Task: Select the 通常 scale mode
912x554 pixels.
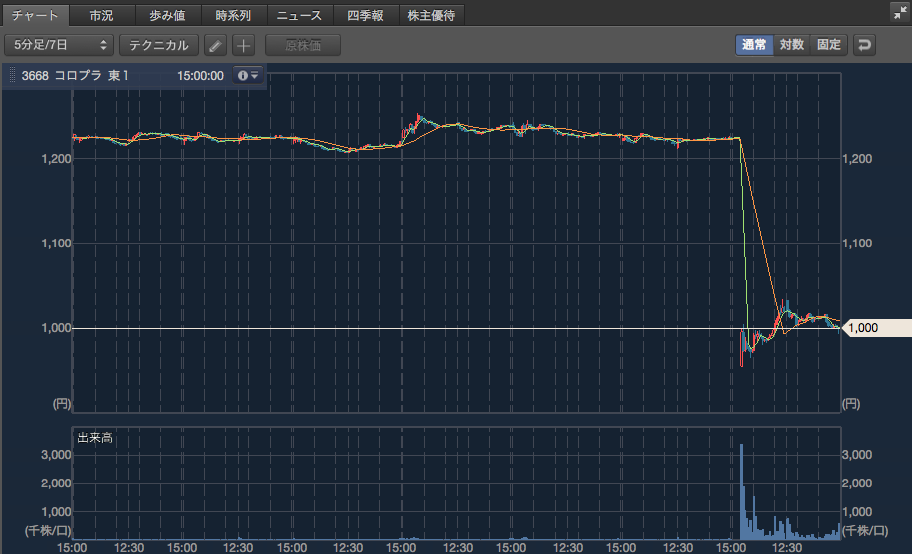Action: [754, 45]
